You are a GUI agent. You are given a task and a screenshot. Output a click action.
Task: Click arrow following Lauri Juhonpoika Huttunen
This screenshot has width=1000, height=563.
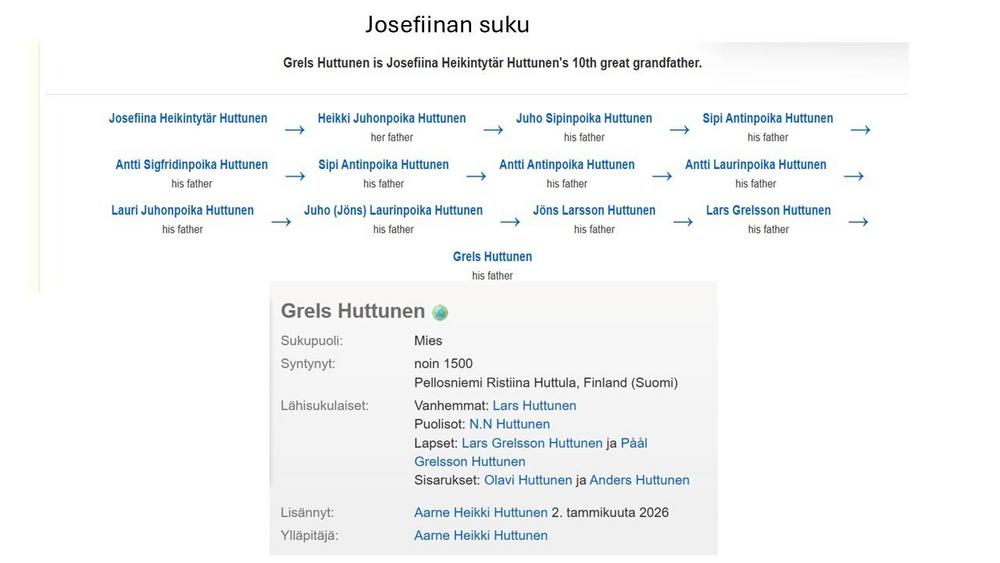[x=281, y=222]
